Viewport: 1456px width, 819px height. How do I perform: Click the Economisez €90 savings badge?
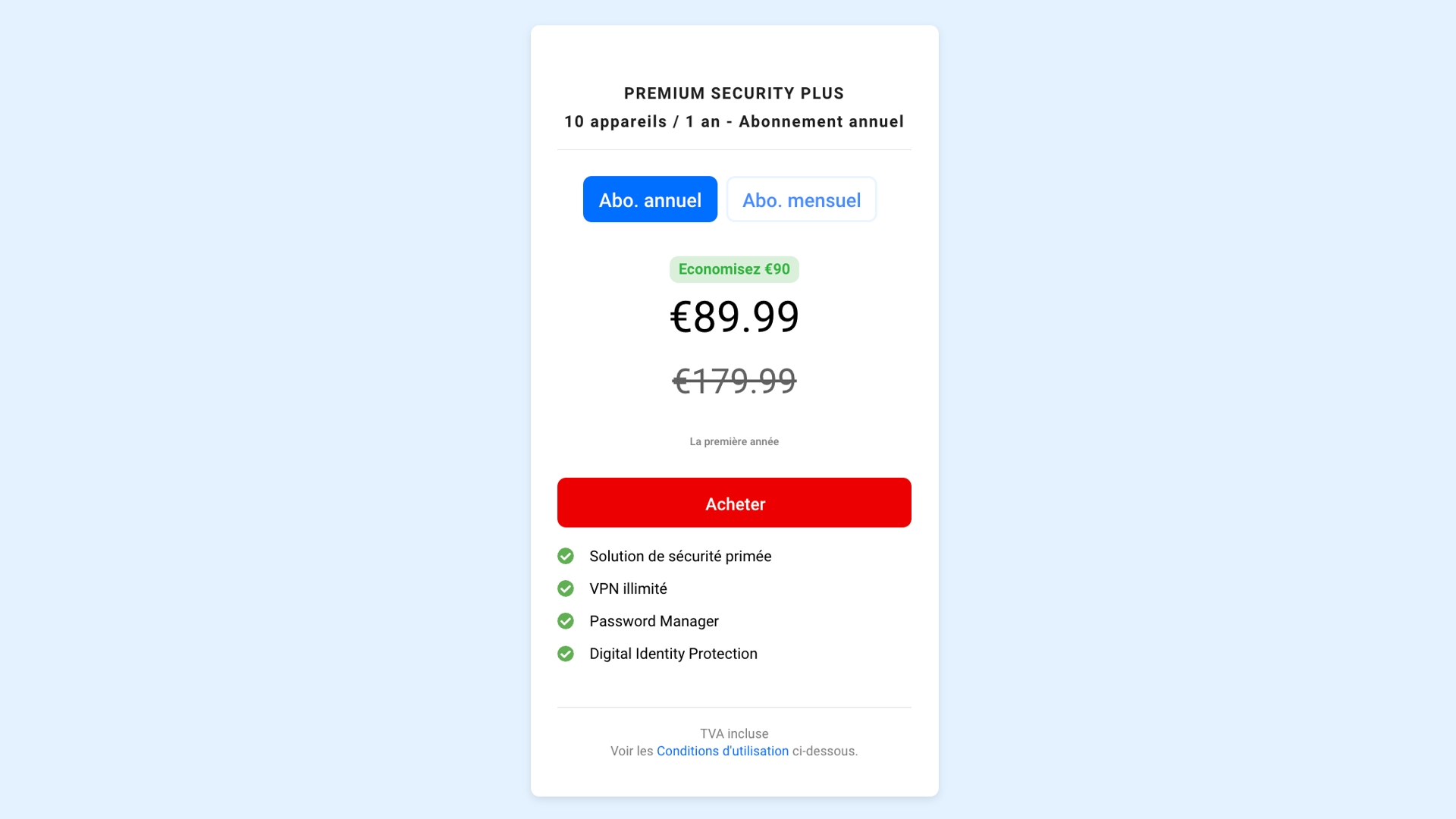tap(734, 269)
